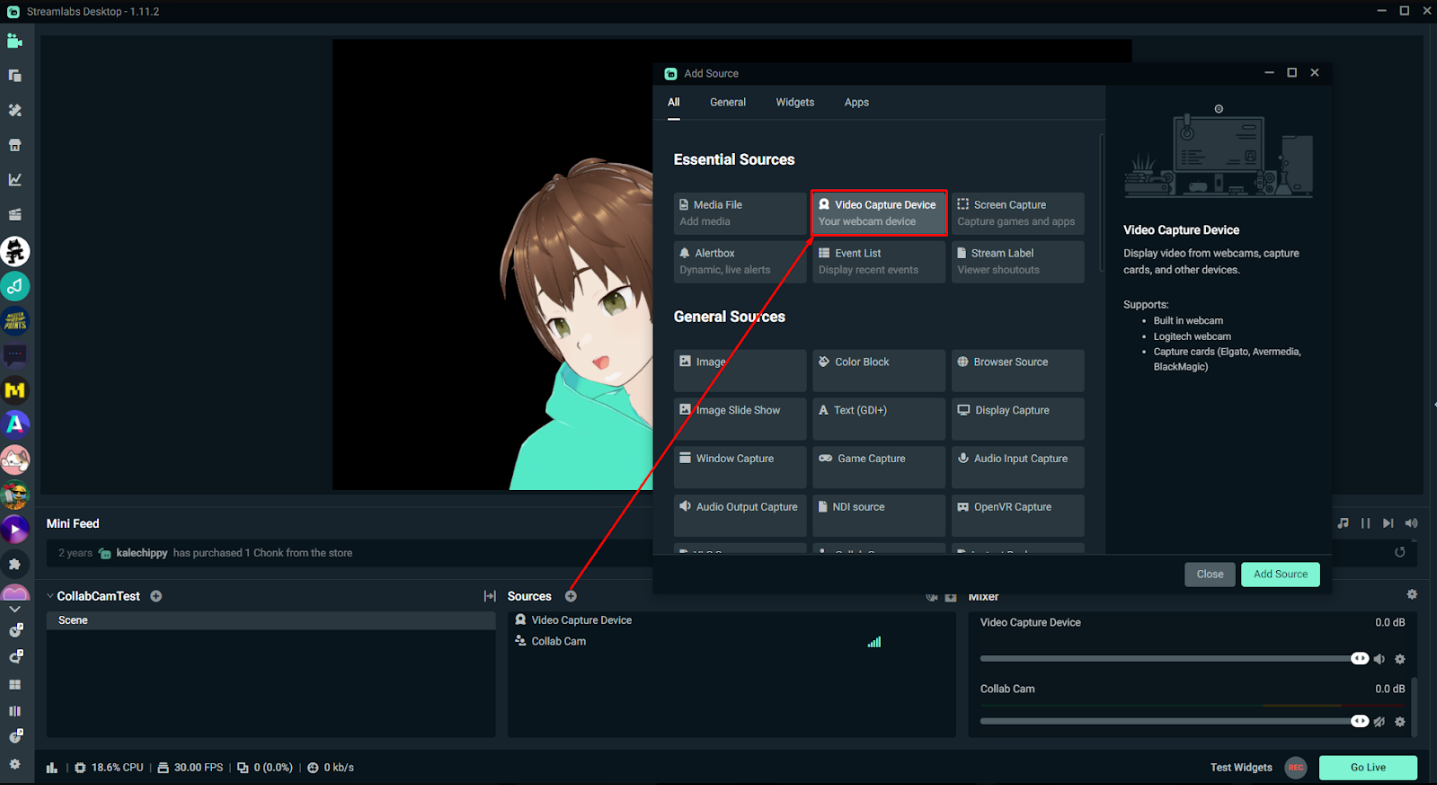Choose the Video Capture Device source tile
Viewport: 1437px width, 785px height.
[x=879, y=213]
